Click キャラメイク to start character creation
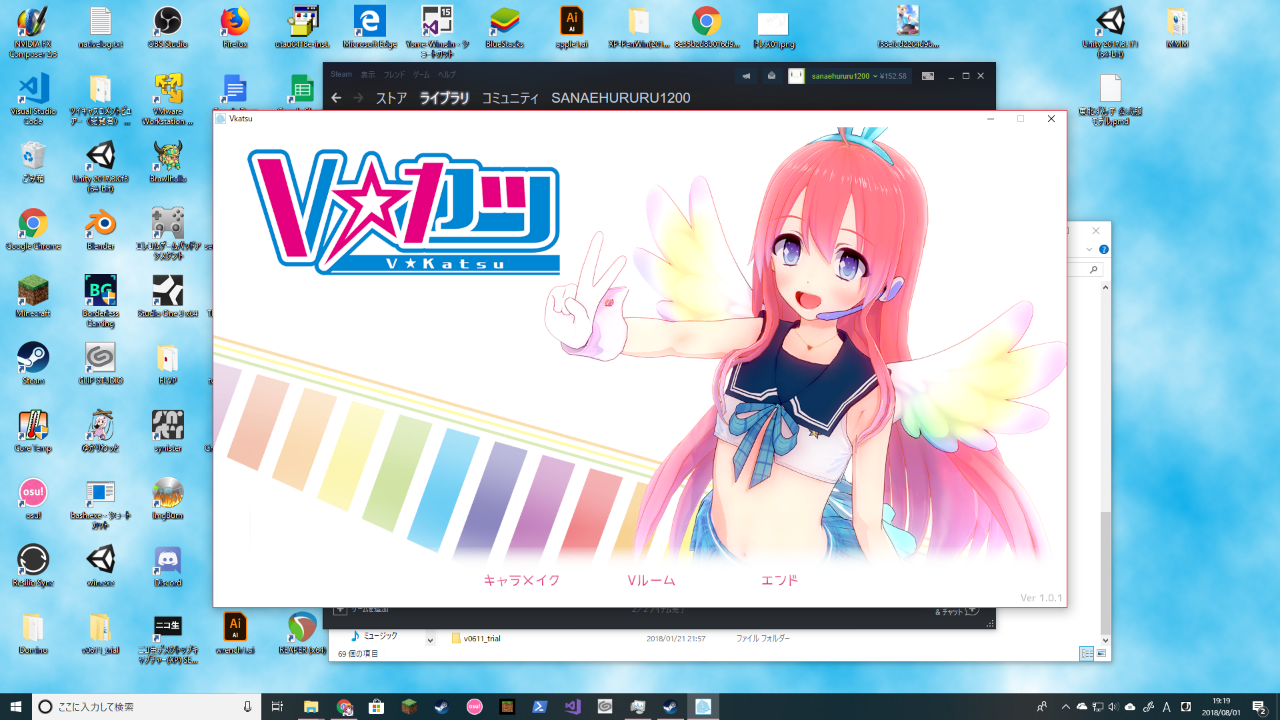 pyautogui.click(x=521, y=580)
